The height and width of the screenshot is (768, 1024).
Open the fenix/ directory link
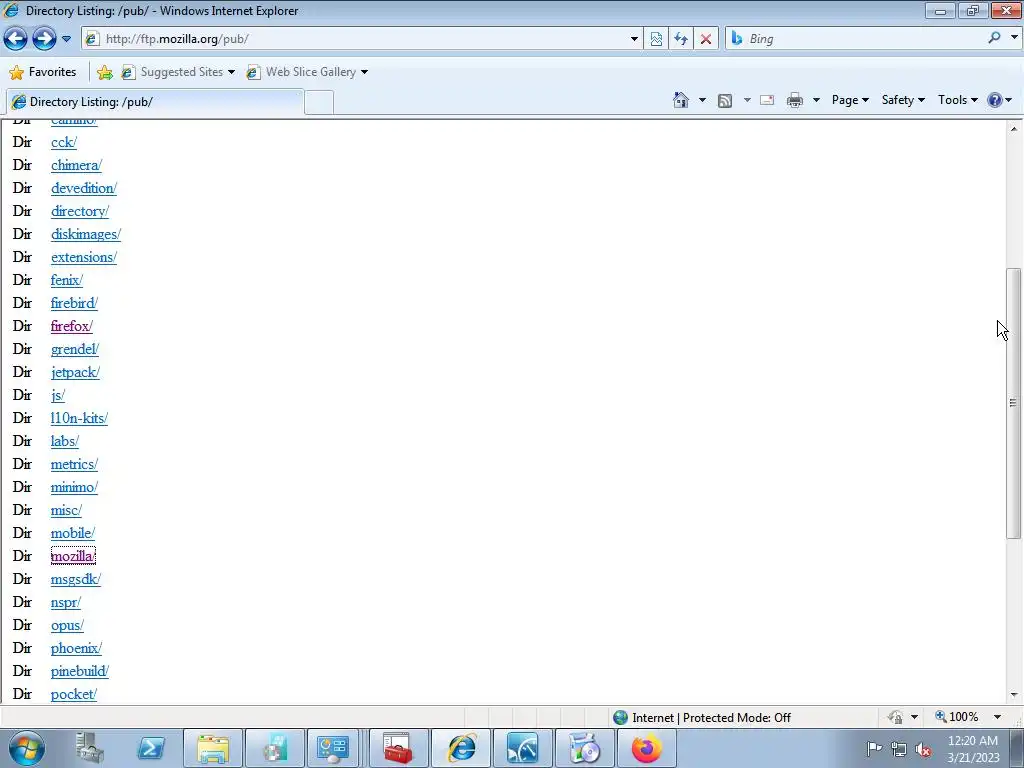(x=67, y=280)
